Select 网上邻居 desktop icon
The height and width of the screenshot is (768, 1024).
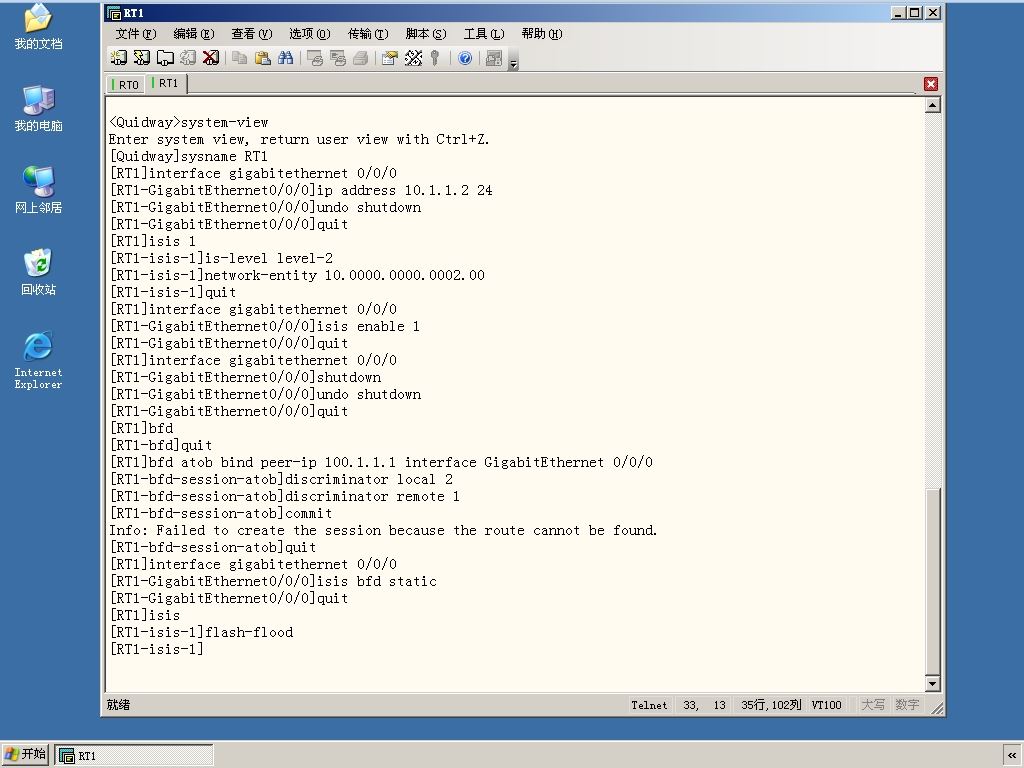point(39,191)
